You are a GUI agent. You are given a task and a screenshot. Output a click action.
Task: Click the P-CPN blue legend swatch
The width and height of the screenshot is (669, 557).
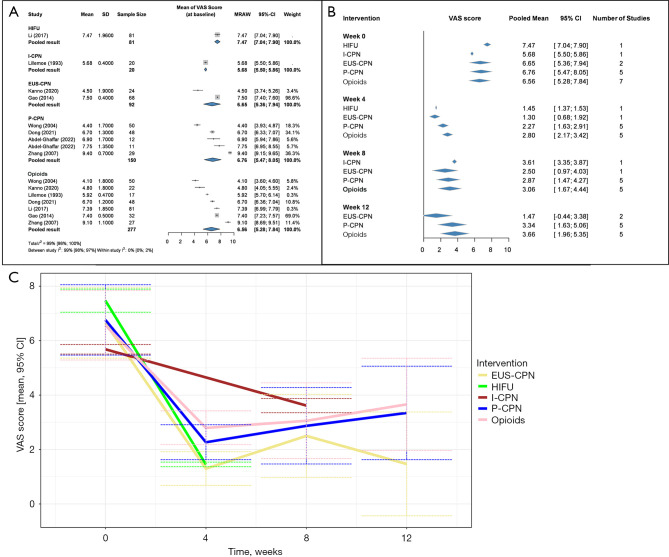483,409
